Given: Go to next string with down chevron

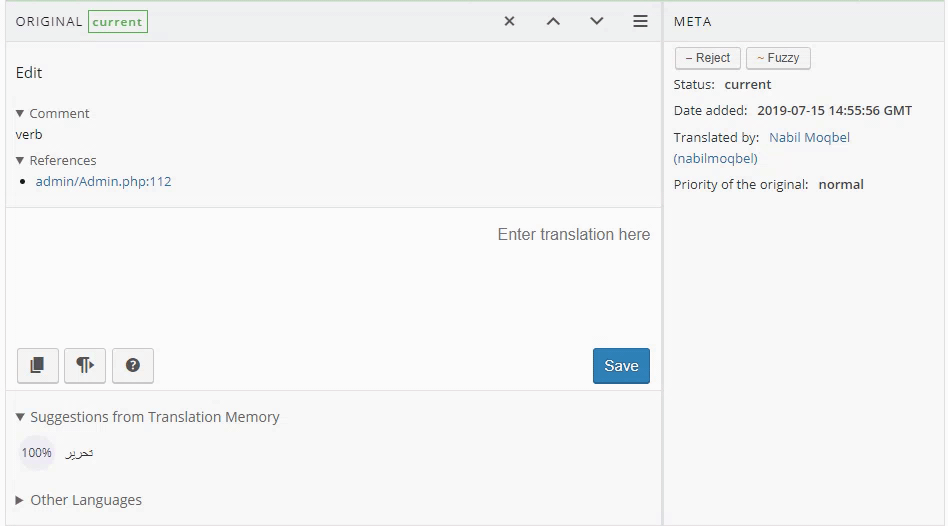Looking at the screenshot, I should 597,21.
